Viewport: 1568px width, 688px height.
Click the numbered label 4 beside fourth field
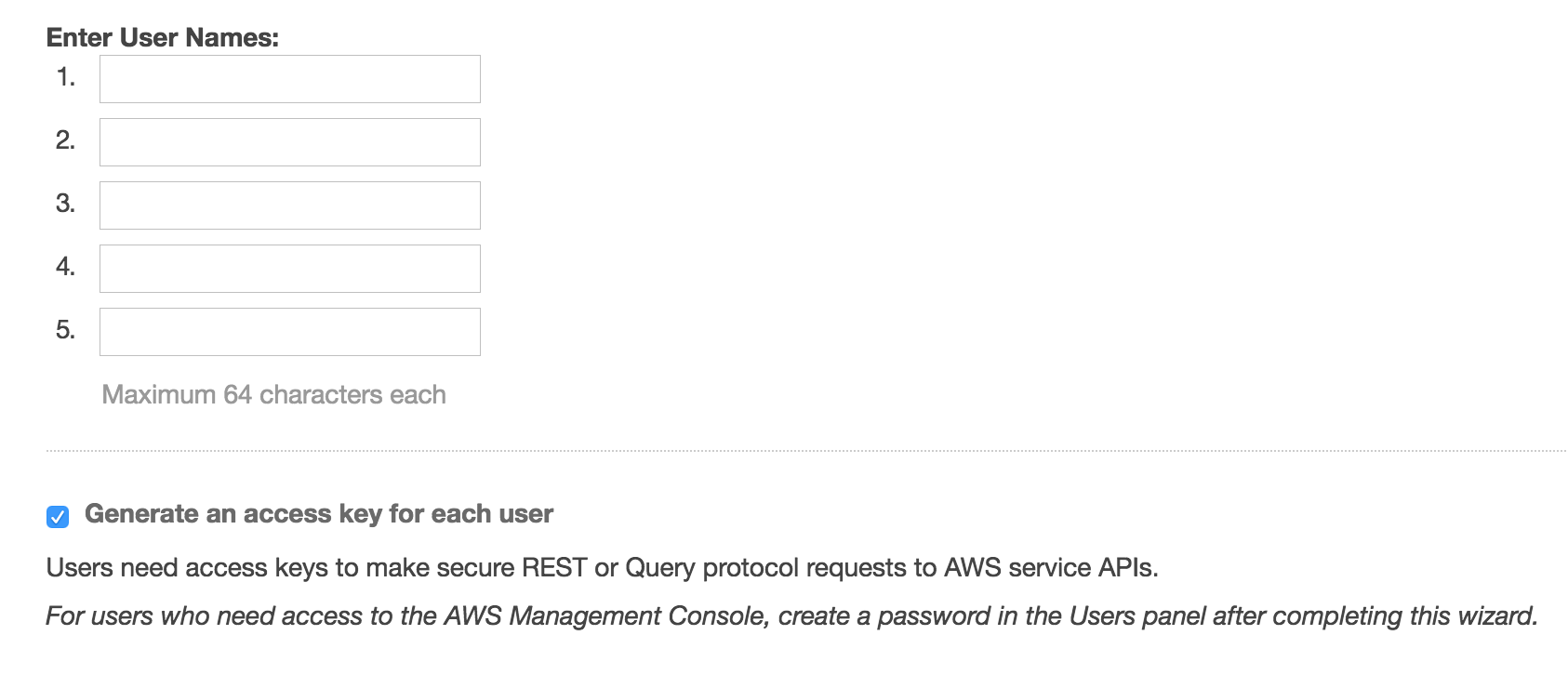coord(65,268)
